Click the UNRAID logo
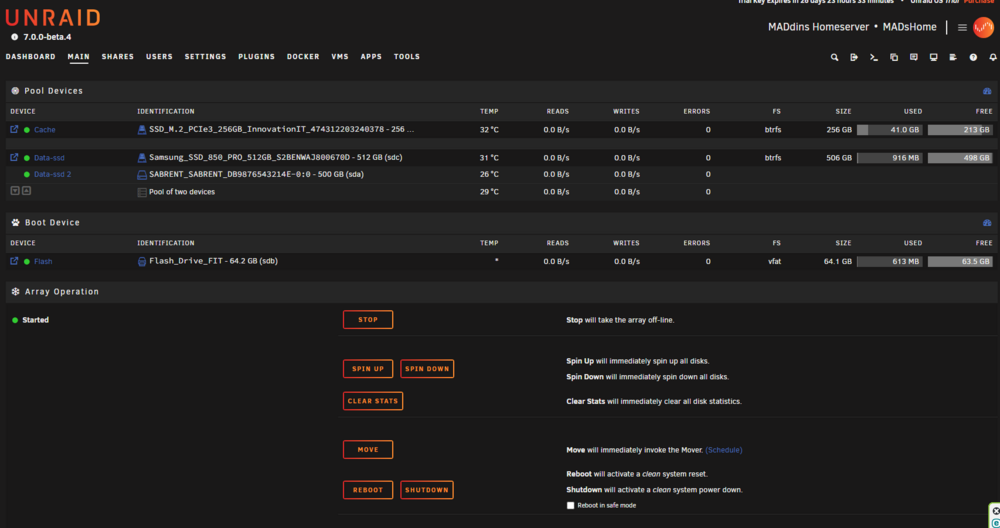The width and height of the screenshot is (1000, 528). point(53,17)
